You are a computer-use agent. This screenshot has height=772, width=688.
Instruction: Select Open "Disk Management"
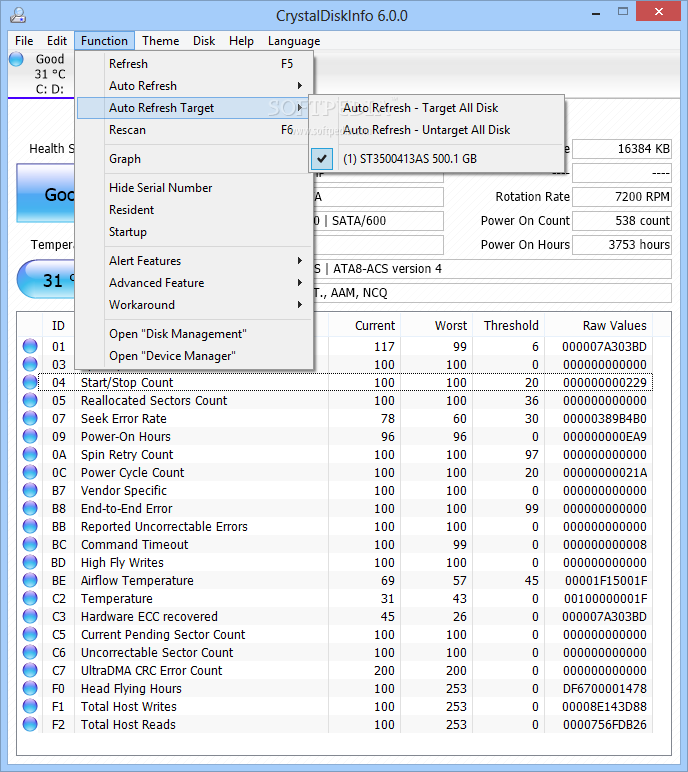coord(195,334)
